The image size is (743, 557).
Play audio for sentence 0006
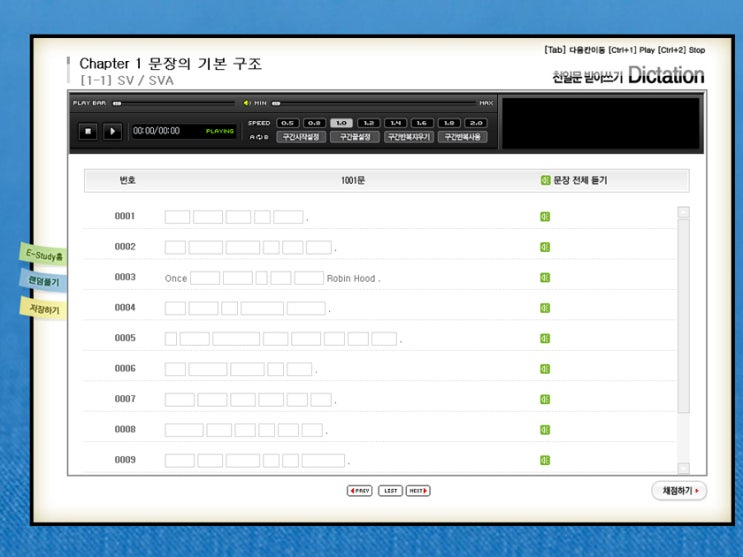(x=545, y=369)
